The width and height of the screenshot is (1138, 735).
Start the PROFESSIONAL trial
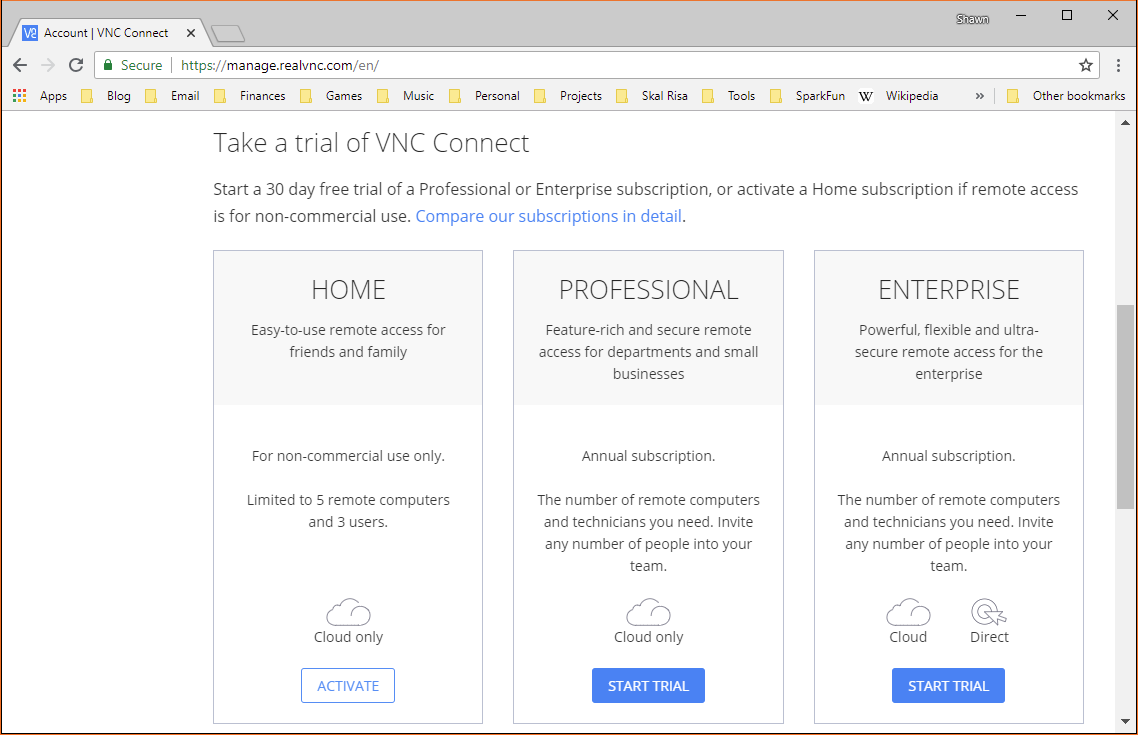click(648, 686)
